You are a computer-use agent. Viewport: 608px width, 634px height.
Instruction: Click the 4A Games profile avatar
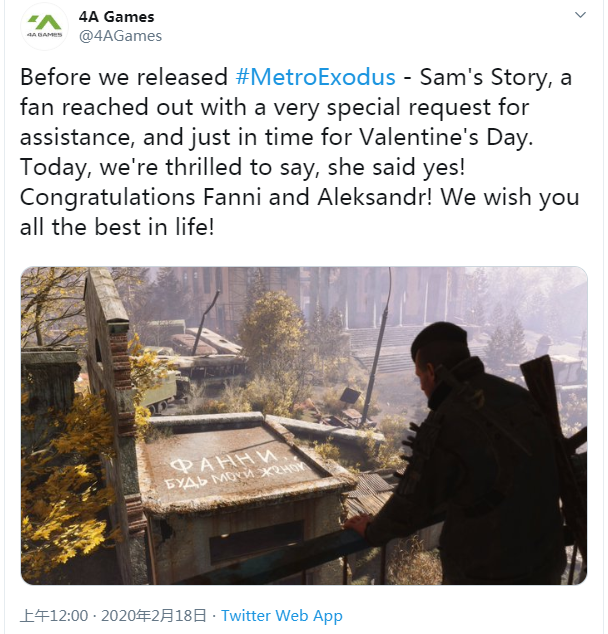point(44,27)
